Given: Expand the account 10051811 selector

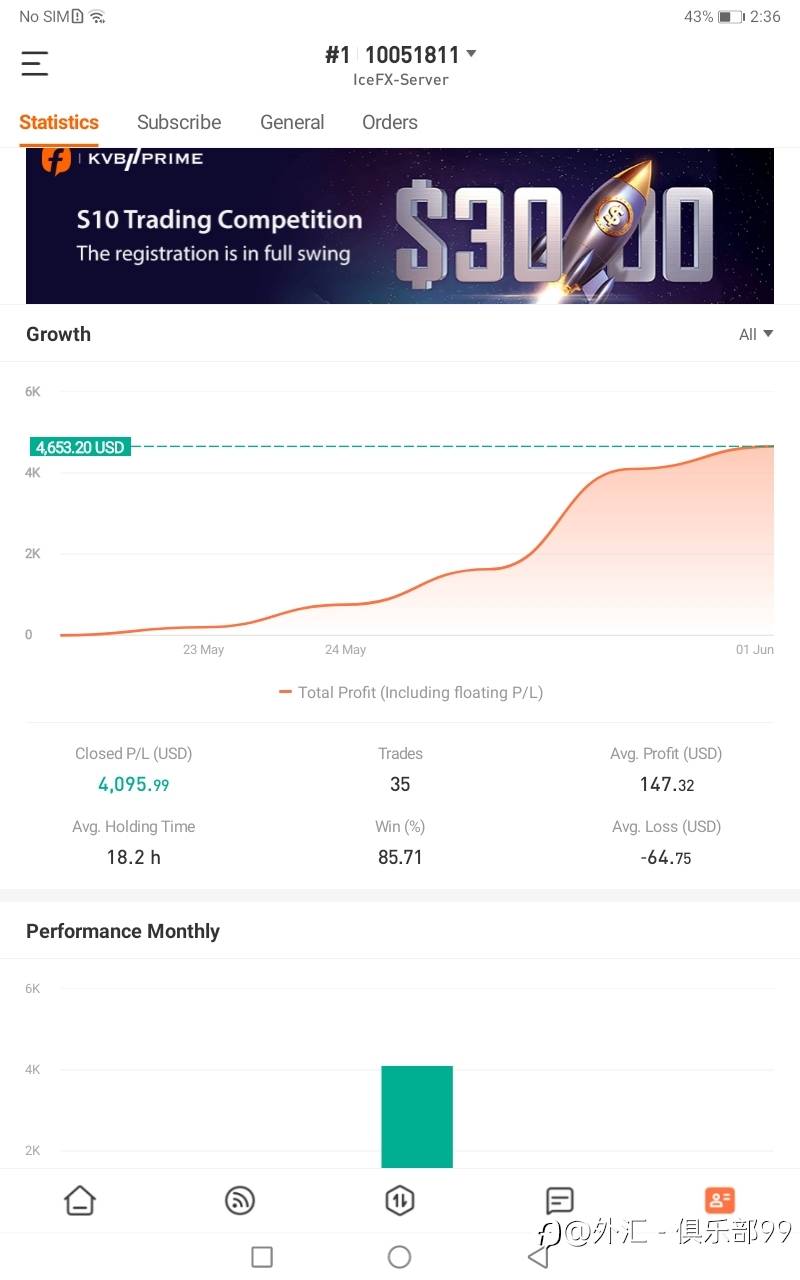Looking at the screenshot, I should [471, 54].
